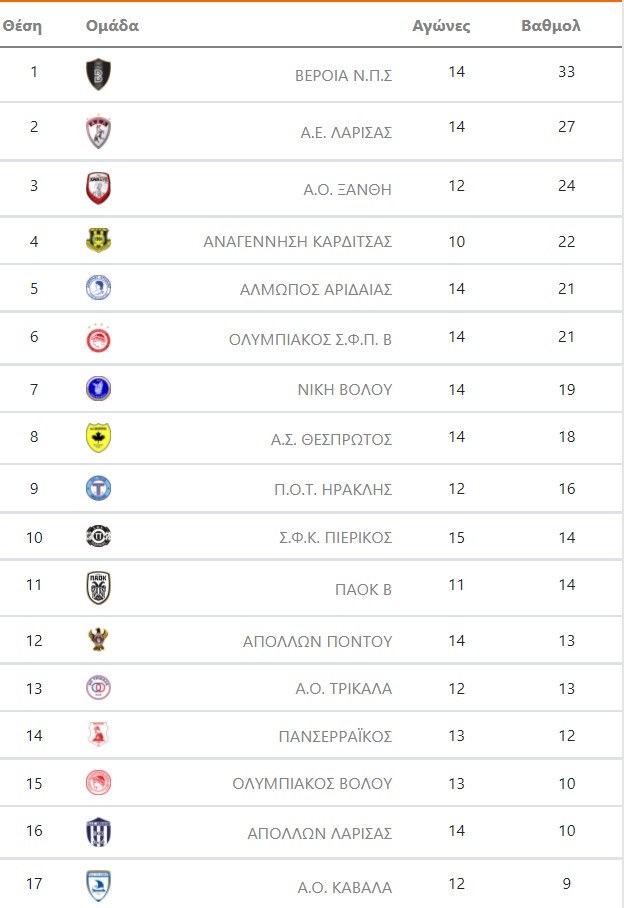Screen dimensions: 624x908
Task: Click the ΑΠΟΛΛΩΝ ΠΟΝΤΟΥ eagle logo
Action: click(98, 640)
